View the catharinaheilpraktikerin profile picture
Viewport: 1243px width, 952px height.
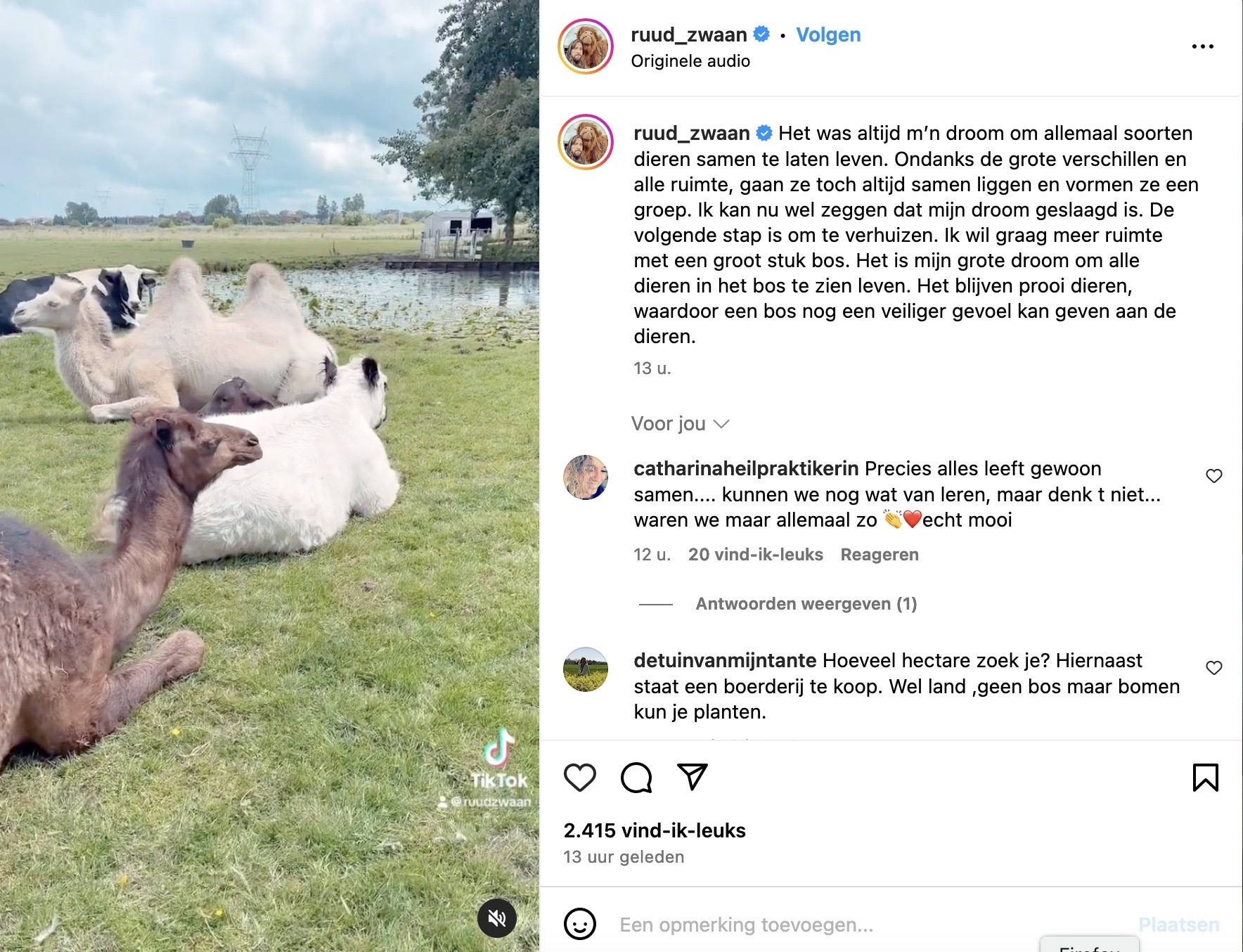(586, 477)
